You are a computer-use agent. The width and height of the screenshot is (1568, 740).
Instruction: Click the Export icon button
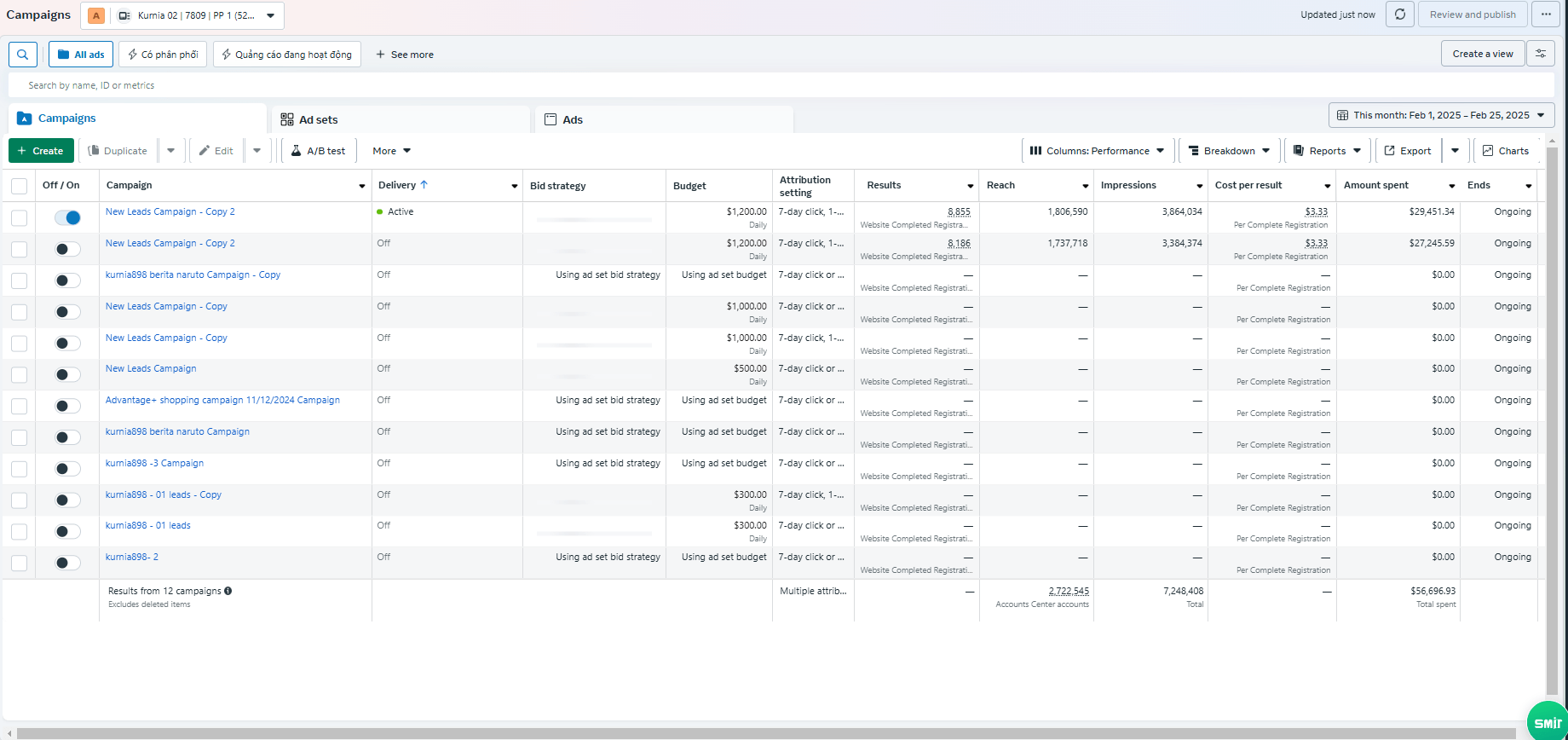(1407, 151)
